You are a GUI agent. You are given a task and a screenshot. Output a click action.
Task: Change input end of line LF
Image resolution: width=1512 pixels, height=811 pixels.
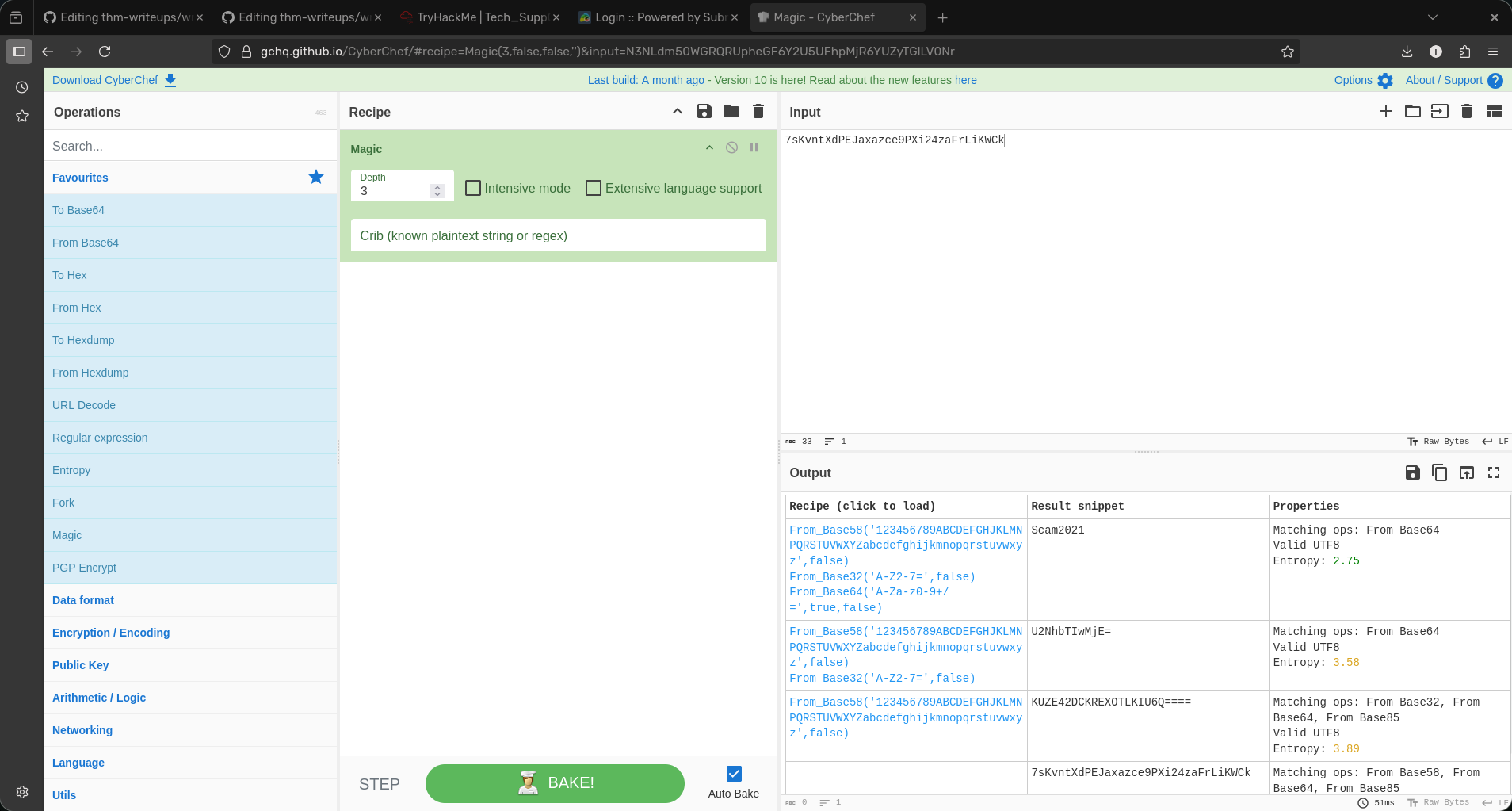[x=1495, y=442]
